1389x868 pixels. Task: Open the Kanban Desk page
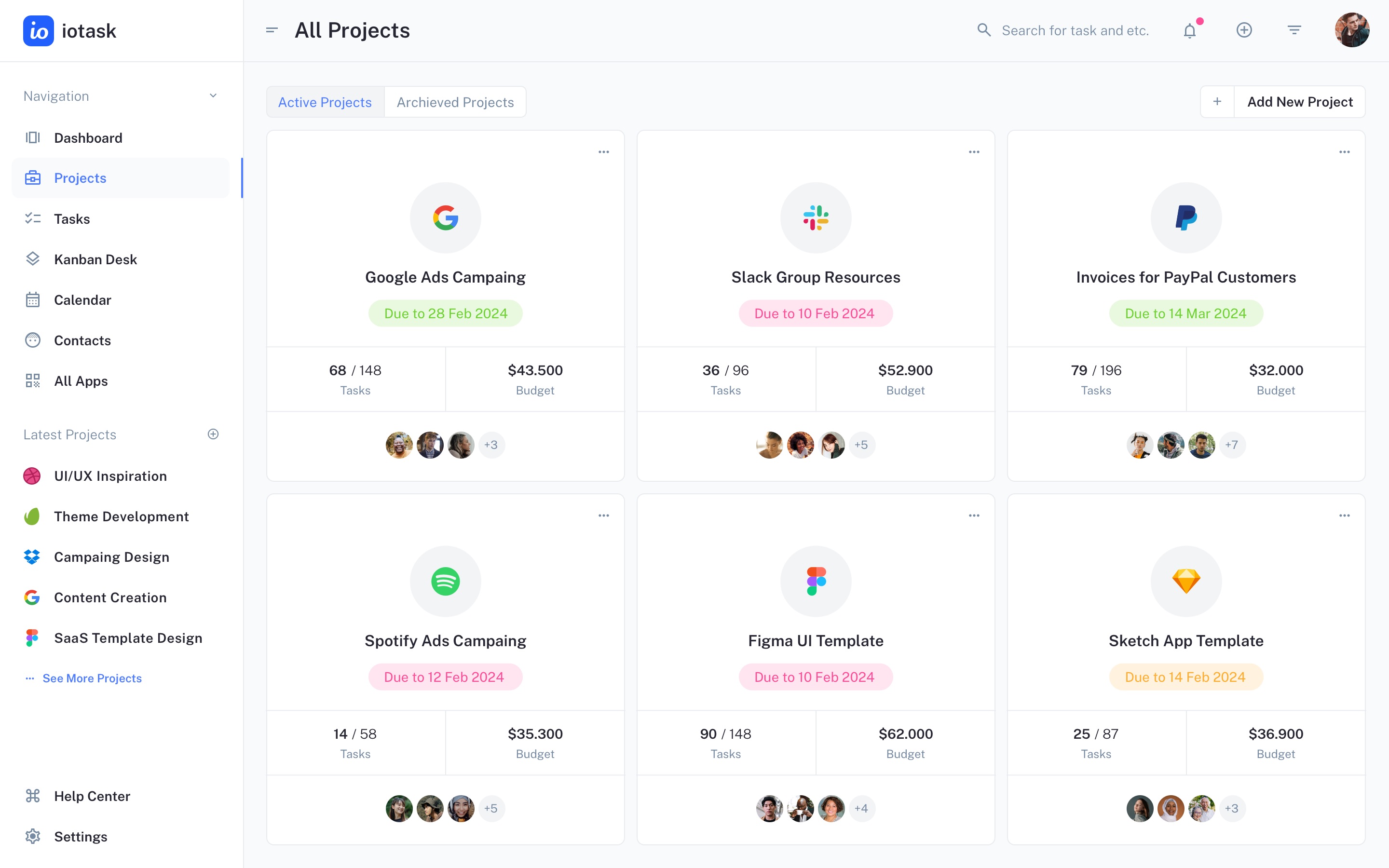(95, 259)
